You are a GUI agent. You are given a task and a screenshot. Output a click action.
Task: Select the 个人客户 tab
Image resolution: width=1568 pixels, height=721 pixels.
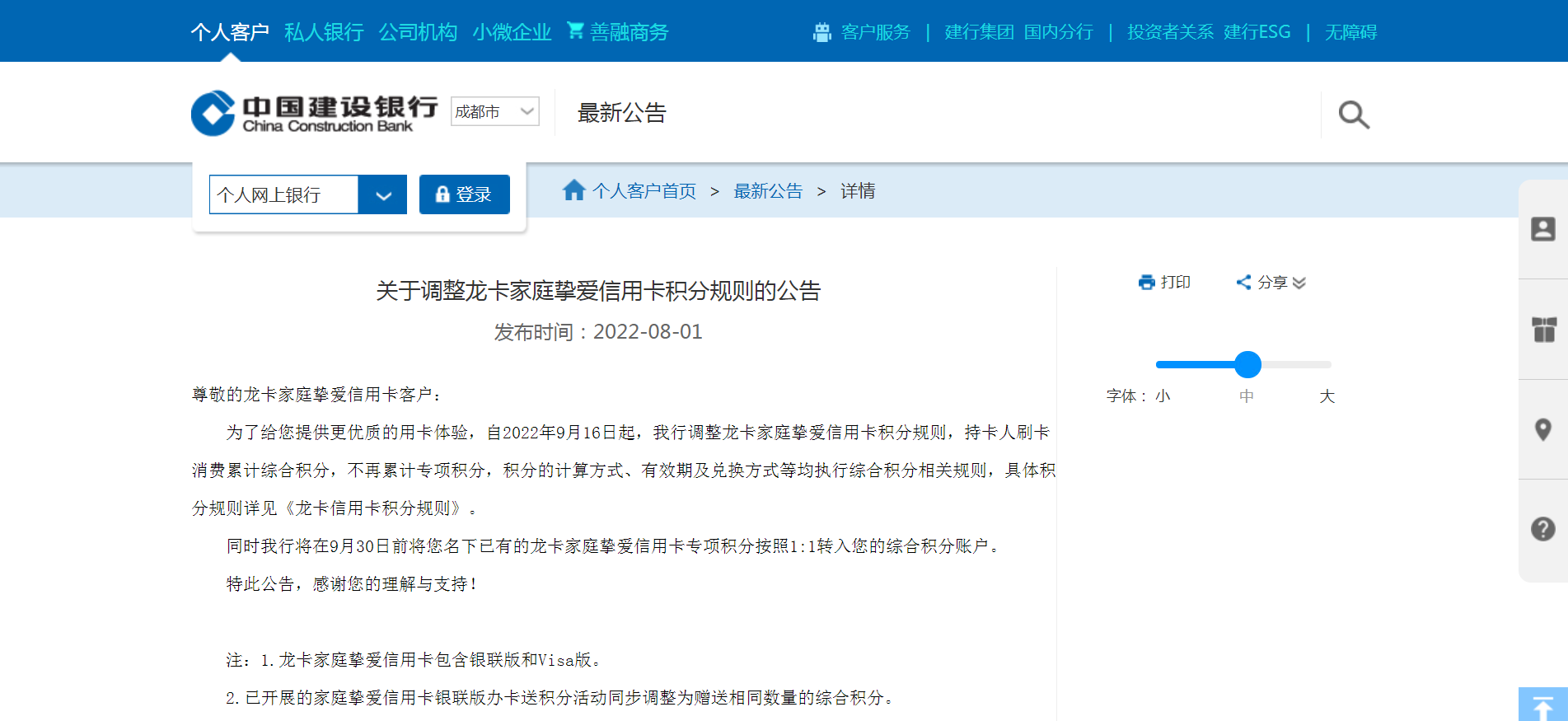[x=230, y=32]
